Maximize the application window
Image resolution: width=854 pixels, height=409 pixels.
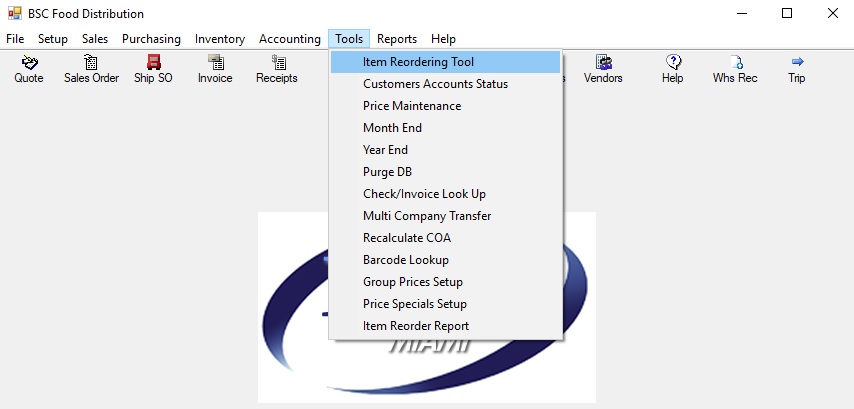tap(787, 13)
